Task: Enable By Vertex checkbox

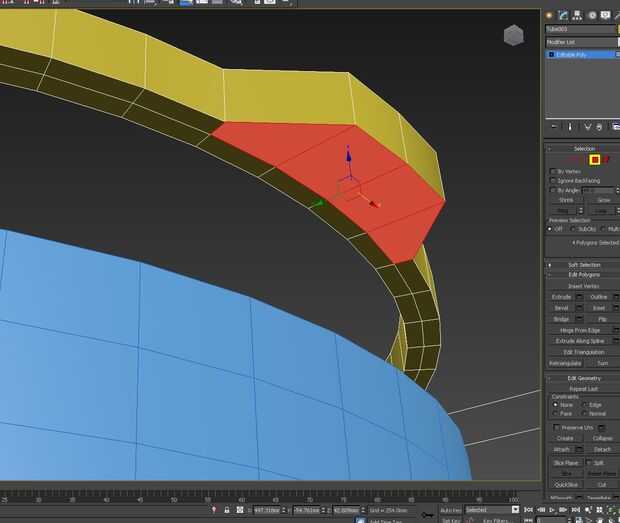Action: coord(552,172)
